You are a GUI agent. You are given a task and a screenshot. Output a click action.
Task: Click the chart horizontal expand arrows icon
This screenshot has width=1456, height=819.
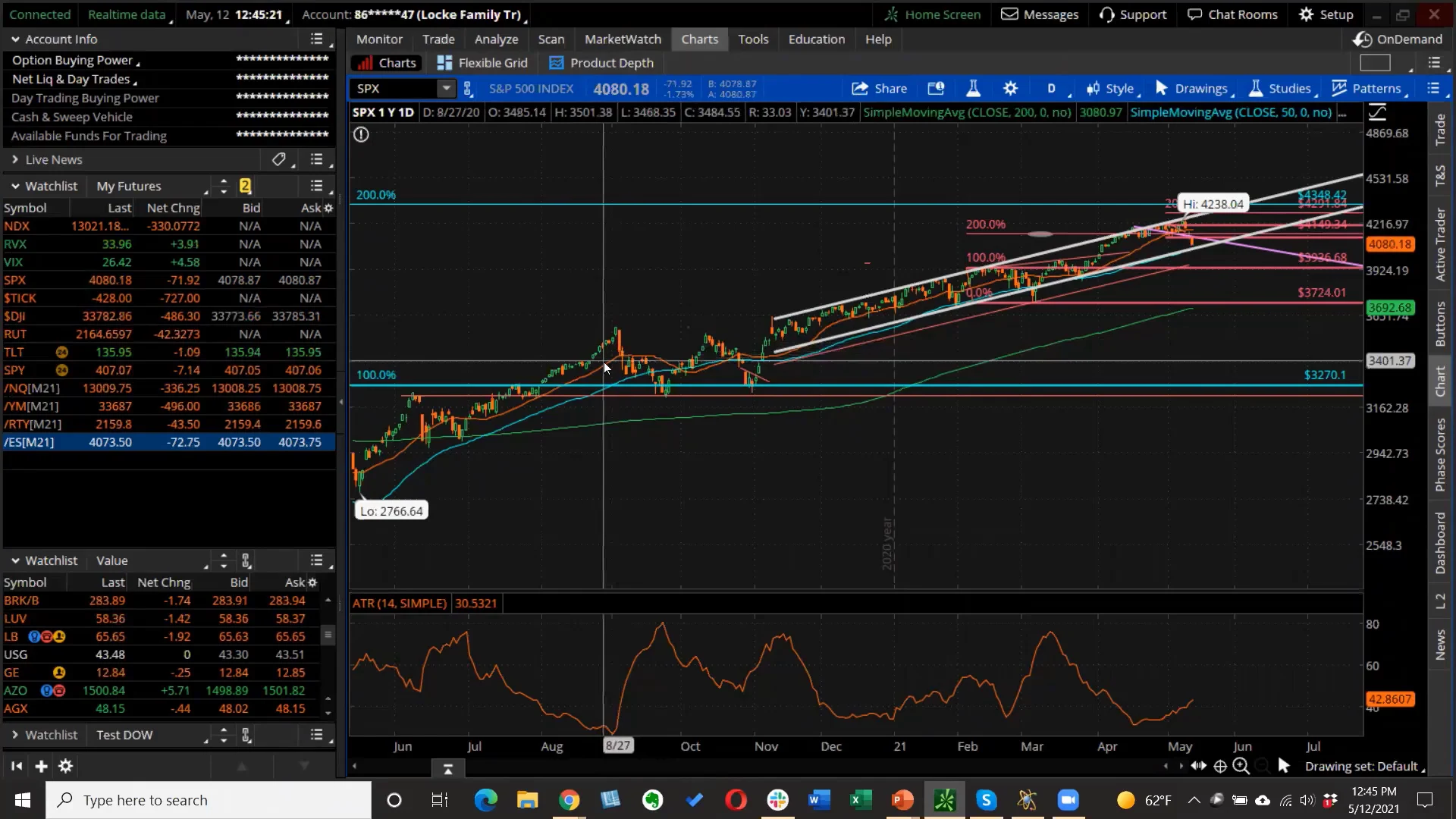click(x=1198, y=767)
